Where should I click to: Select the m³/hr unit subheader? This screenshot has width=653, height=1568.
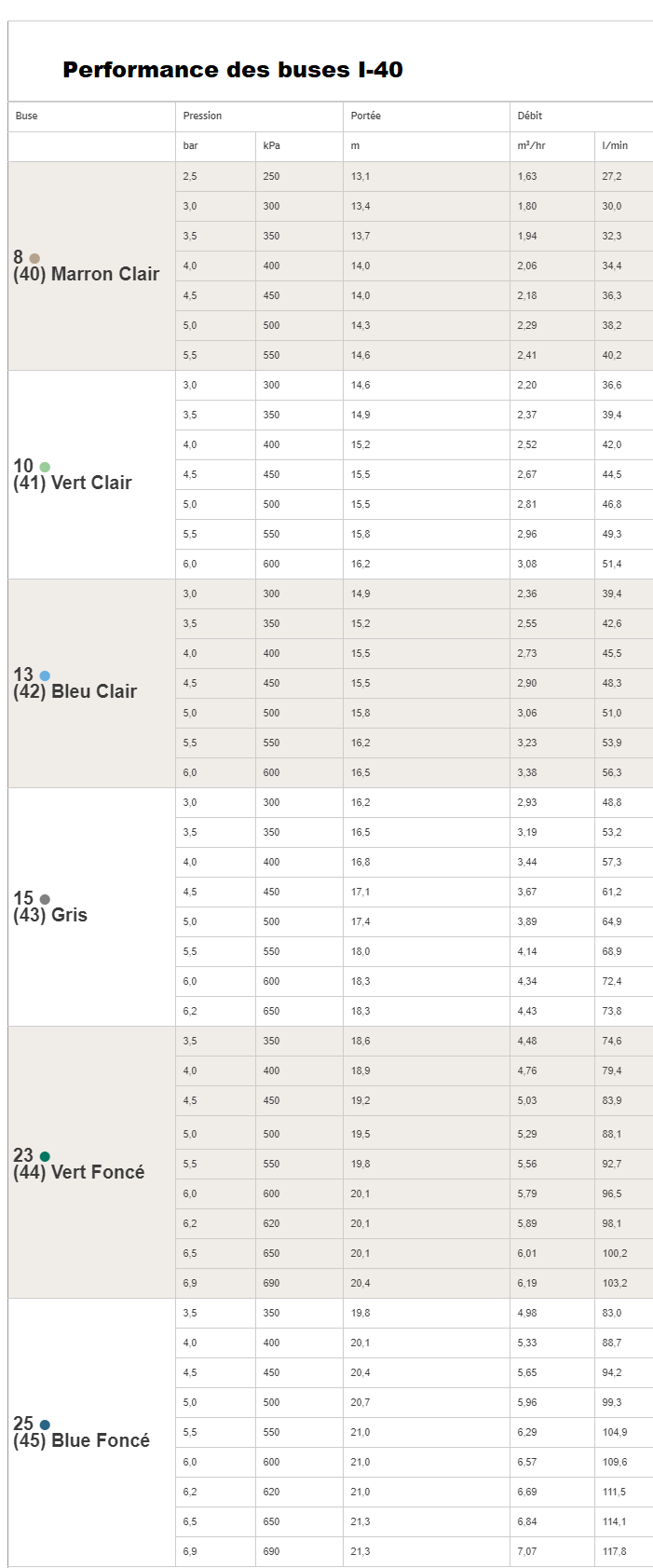531,145
